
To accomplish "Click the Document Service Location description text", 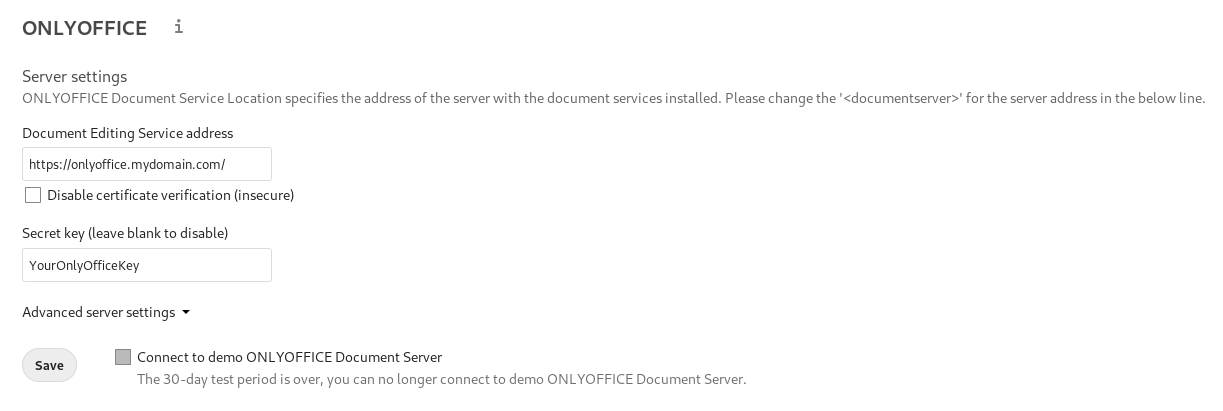I will pyautogui.click(x=613, y=98).
